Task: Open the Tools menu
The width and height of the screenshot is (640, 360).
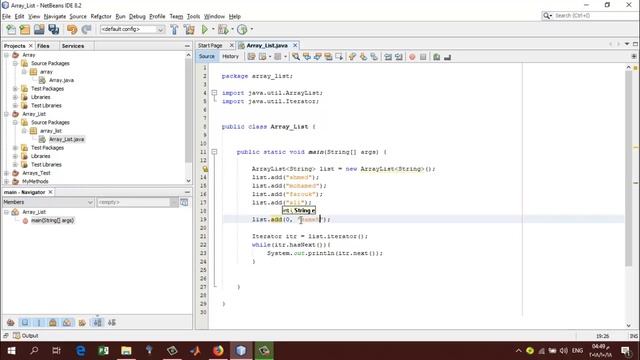Action: 193,16
